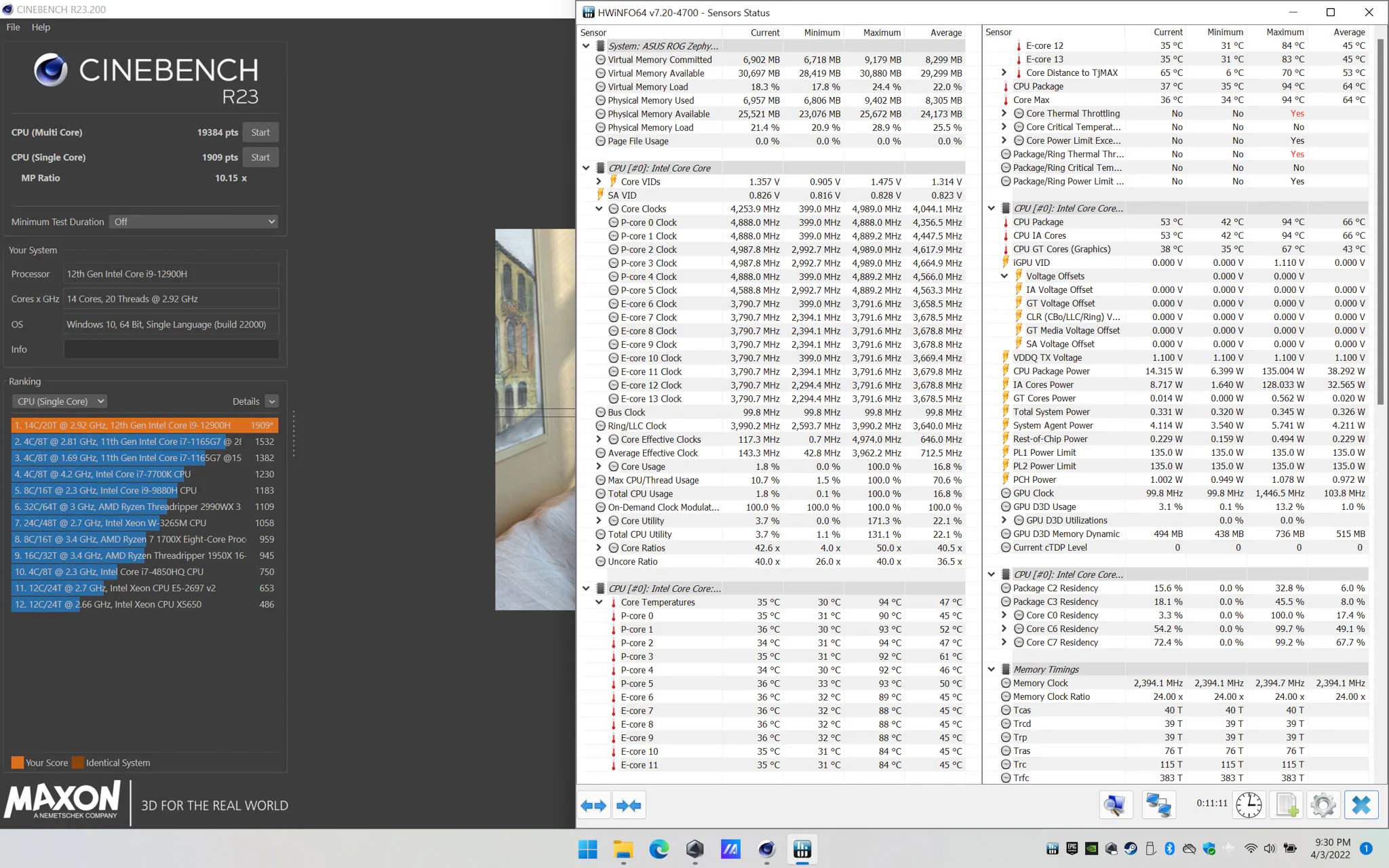Select the 12th Gen i9-12900H ranking entry
Viewport: 1389px width, 868px height.
pyautogui.click(x=144, y=425)
